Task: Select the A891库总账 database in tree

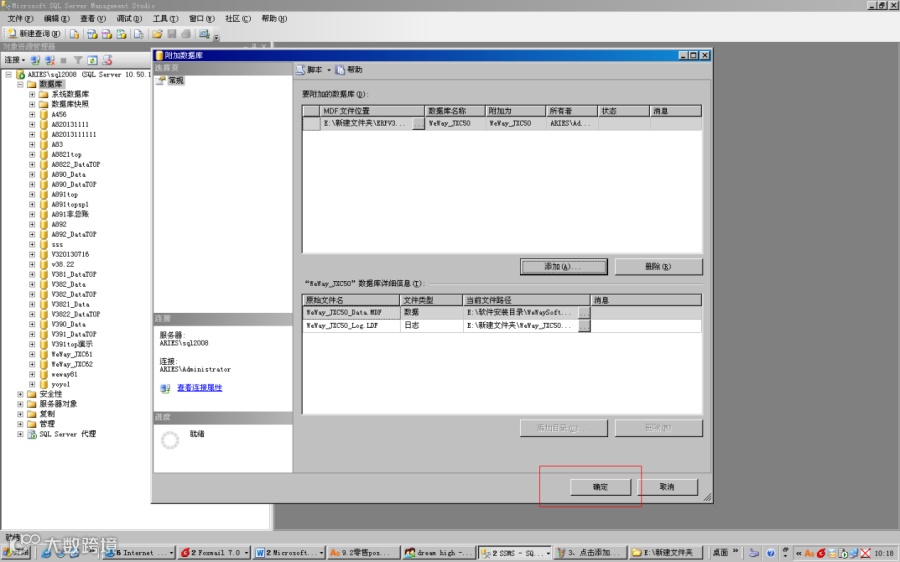Action: 70,214
